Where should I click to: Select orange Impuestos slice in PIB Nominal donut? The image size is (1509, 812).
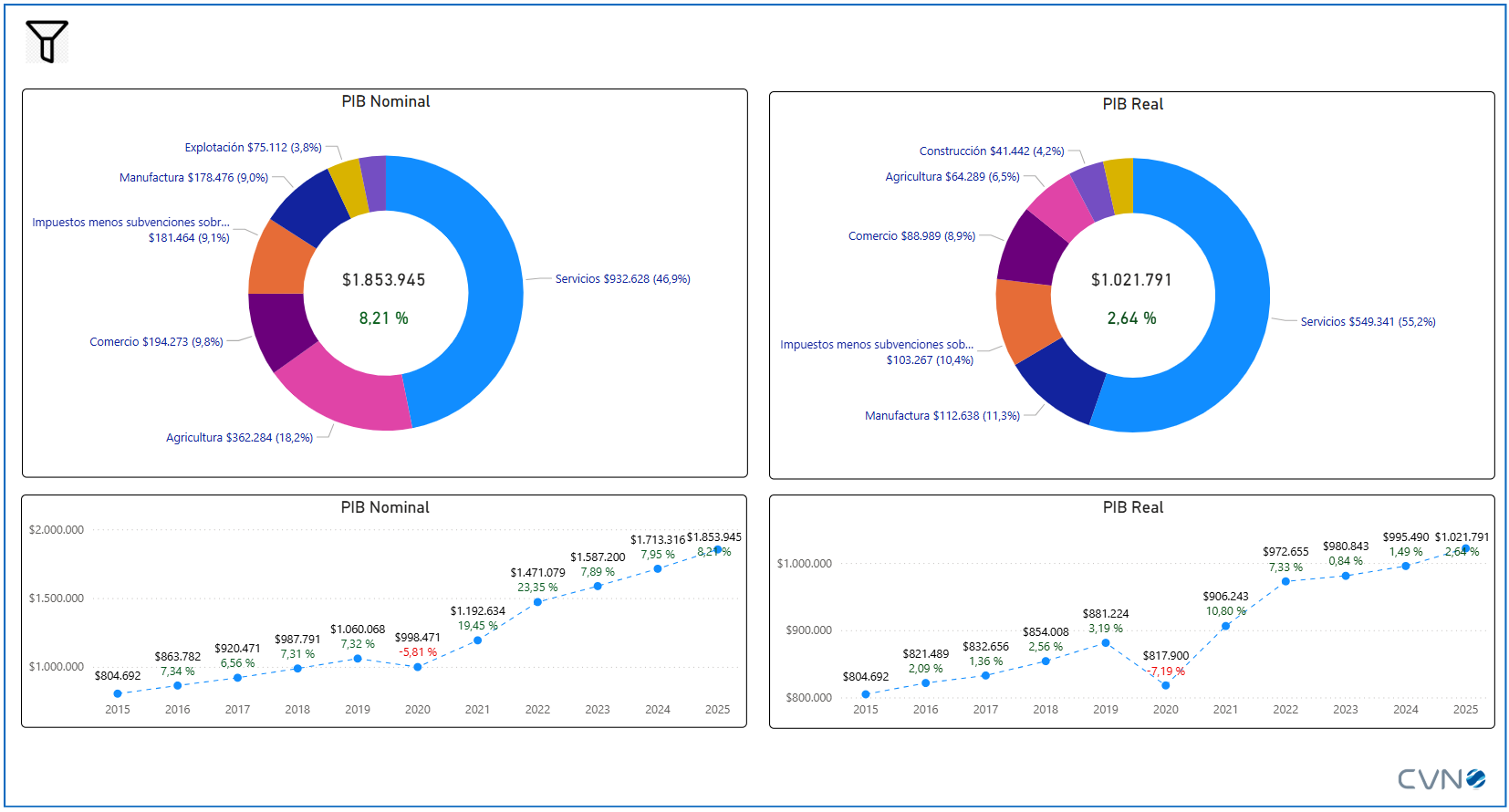277,259
